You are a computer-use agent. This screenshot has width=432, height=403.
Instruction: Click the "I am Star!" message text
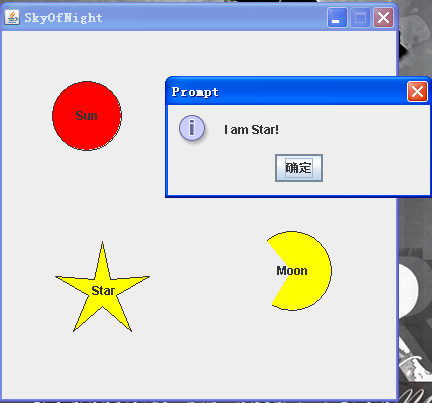coord(251,130)
